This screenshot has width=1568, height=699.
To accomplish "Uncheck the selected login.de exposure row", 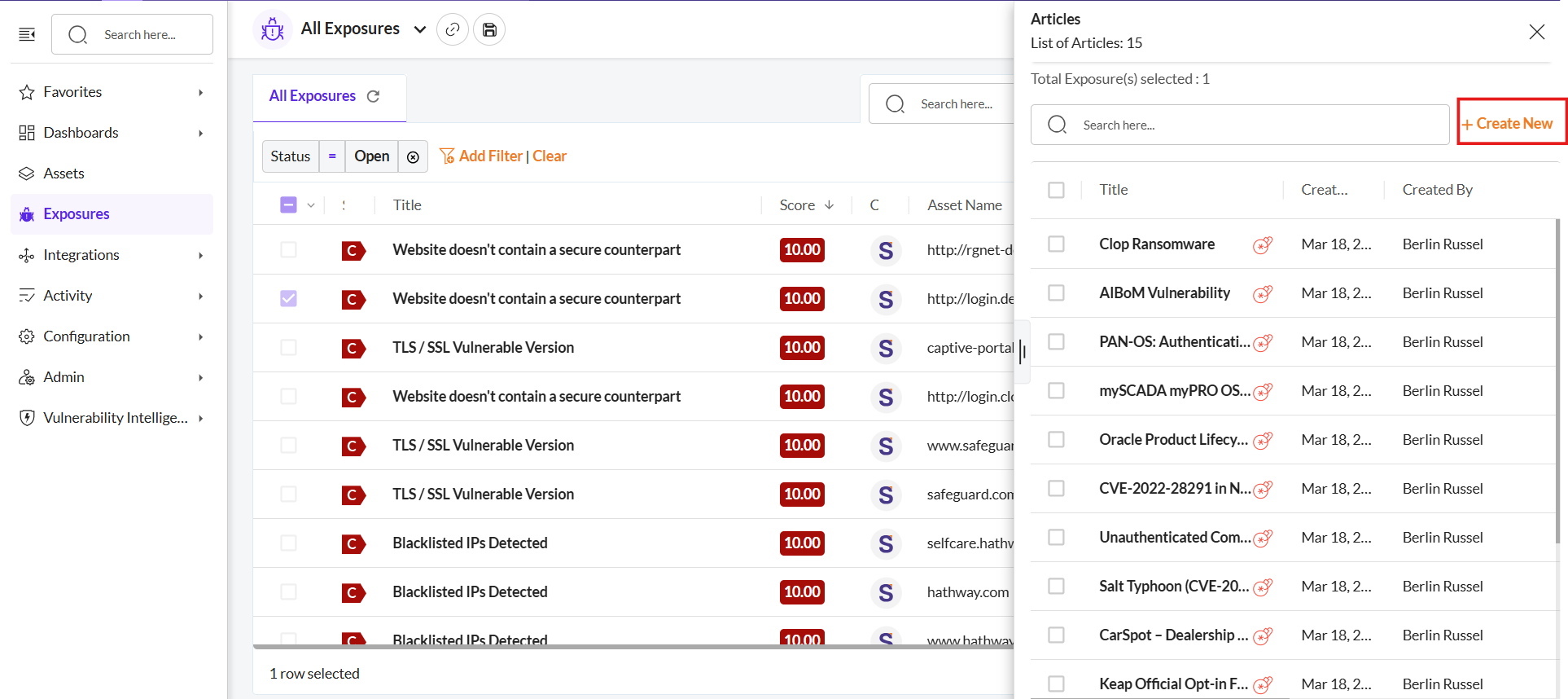I will 288,299.
